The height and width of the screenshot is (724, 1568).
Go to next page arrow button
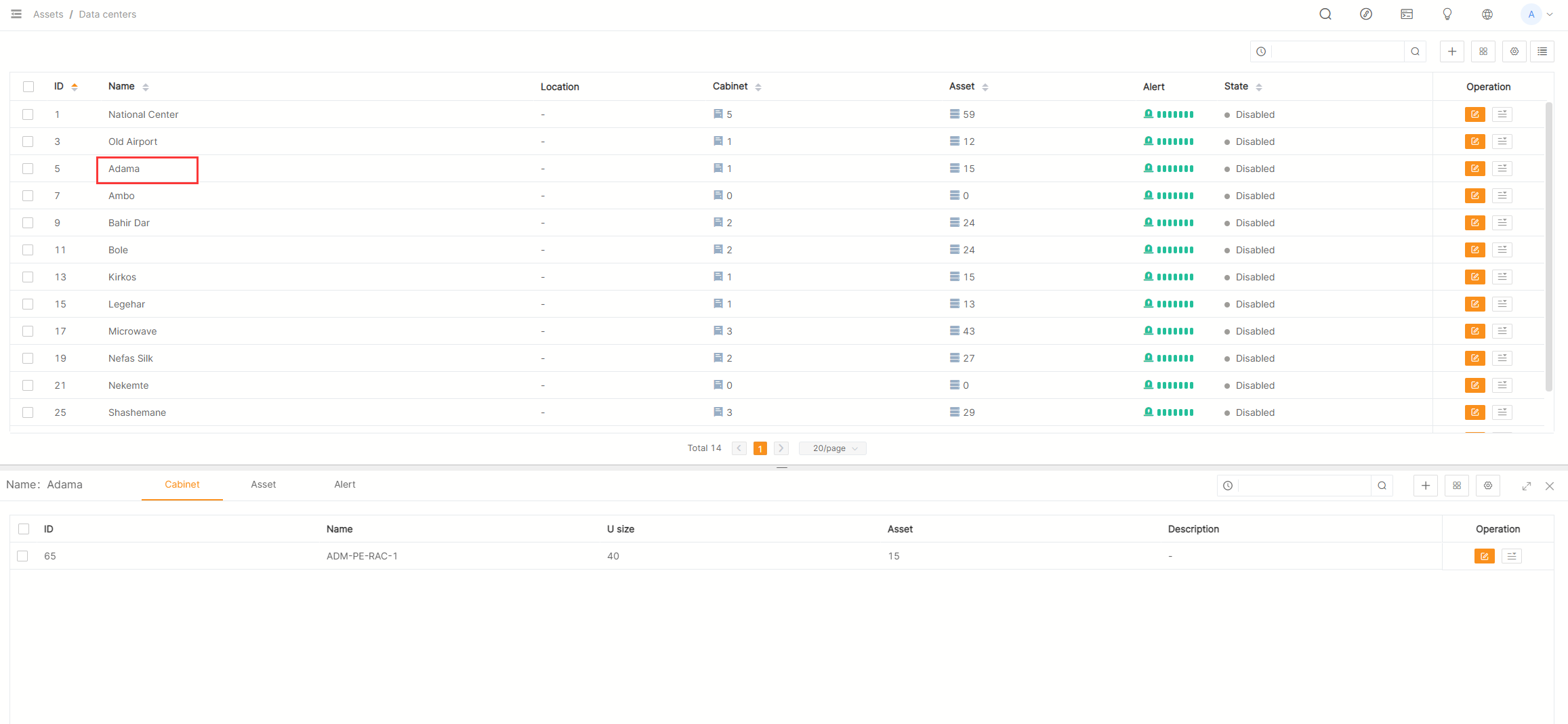coord(781,448)
